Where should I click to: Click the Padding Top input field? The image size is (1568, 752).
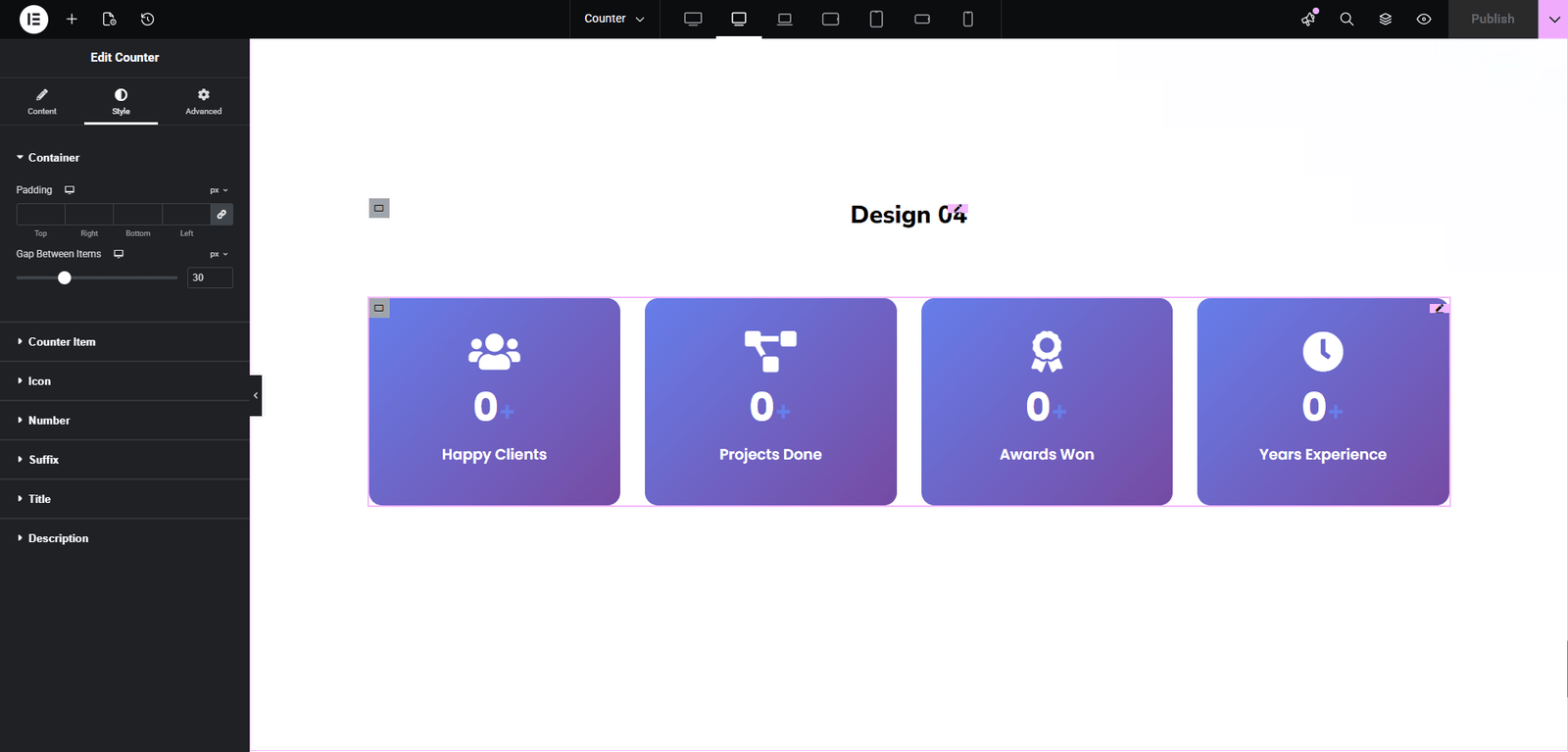tap(41, 214)
